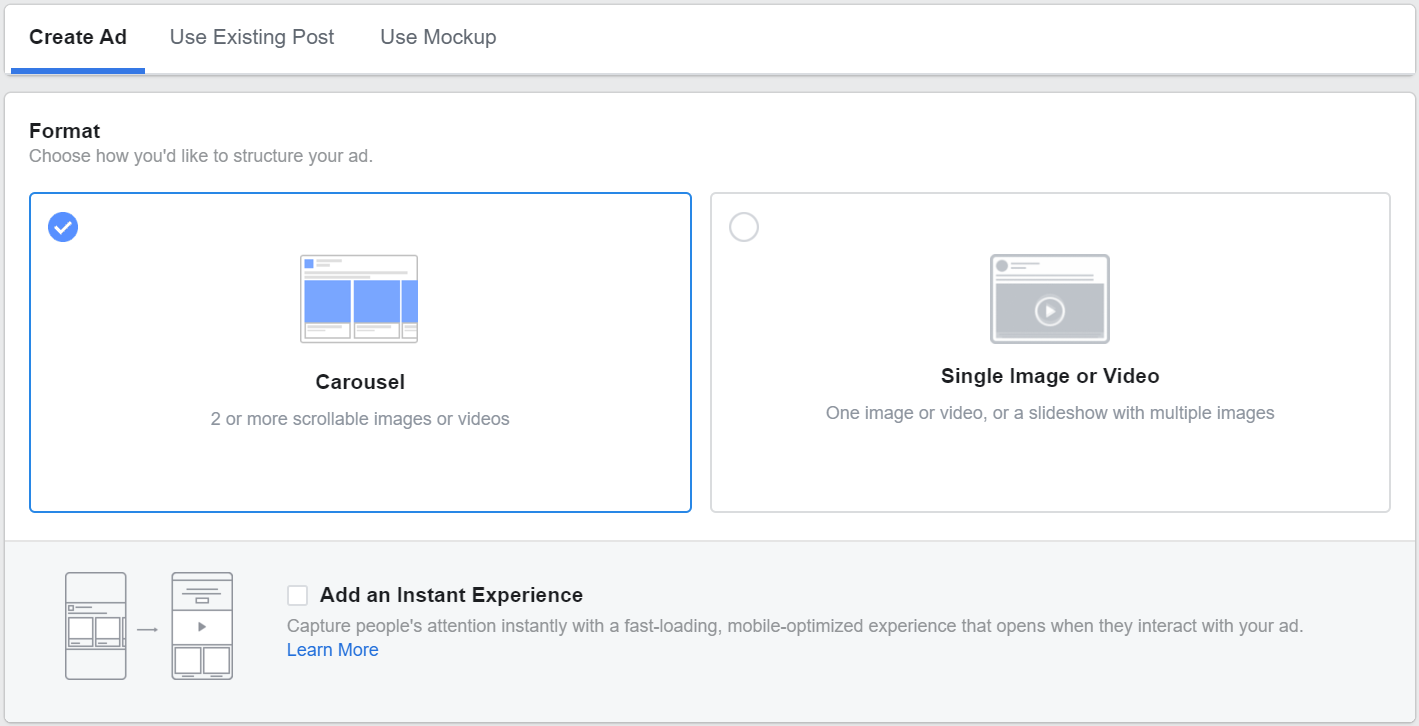This screenshot has height=726, width=1419.
Task: Click '2 or more scrollable images or videos' text
Action: pos(360,419)
